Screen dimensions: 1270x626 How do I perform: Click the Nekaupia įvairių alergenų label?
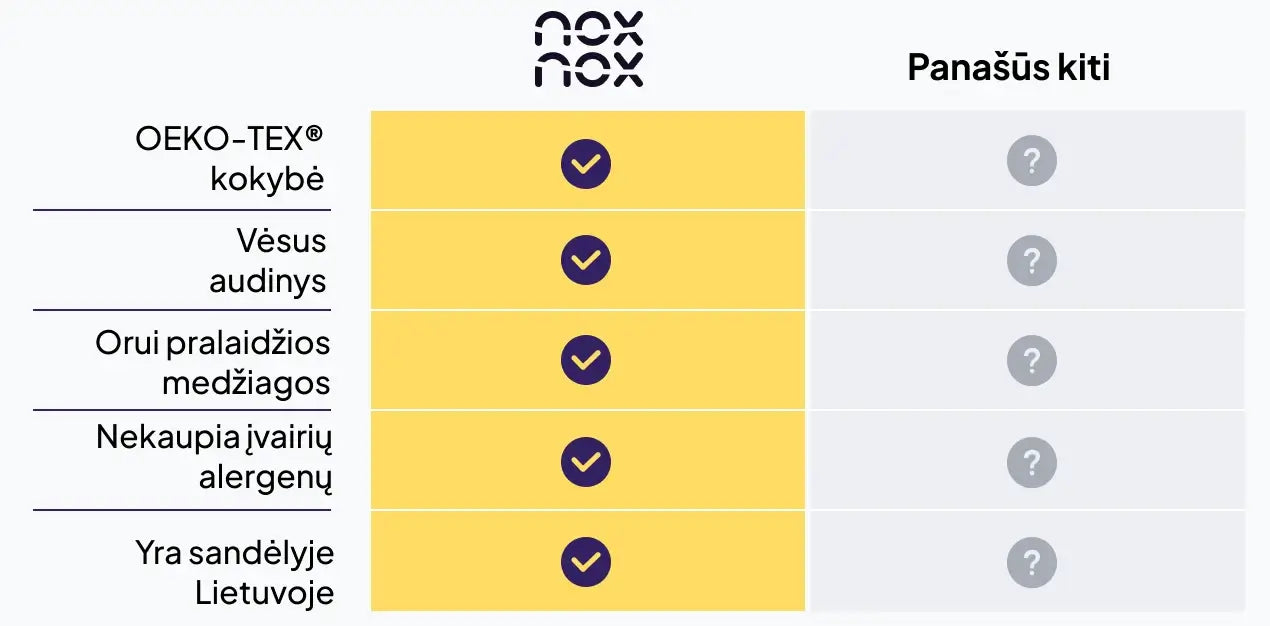click(214, 457)
